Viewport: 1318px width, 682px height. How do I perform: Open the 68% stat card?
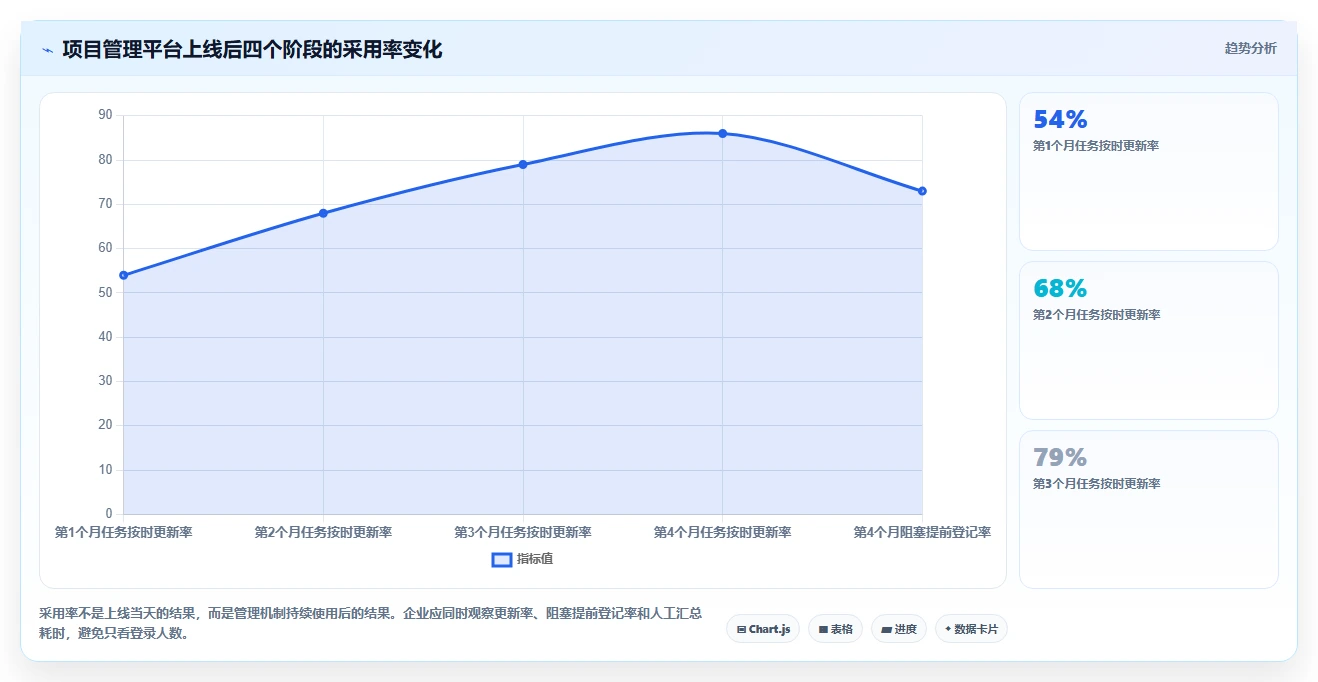click(1149, 340)
